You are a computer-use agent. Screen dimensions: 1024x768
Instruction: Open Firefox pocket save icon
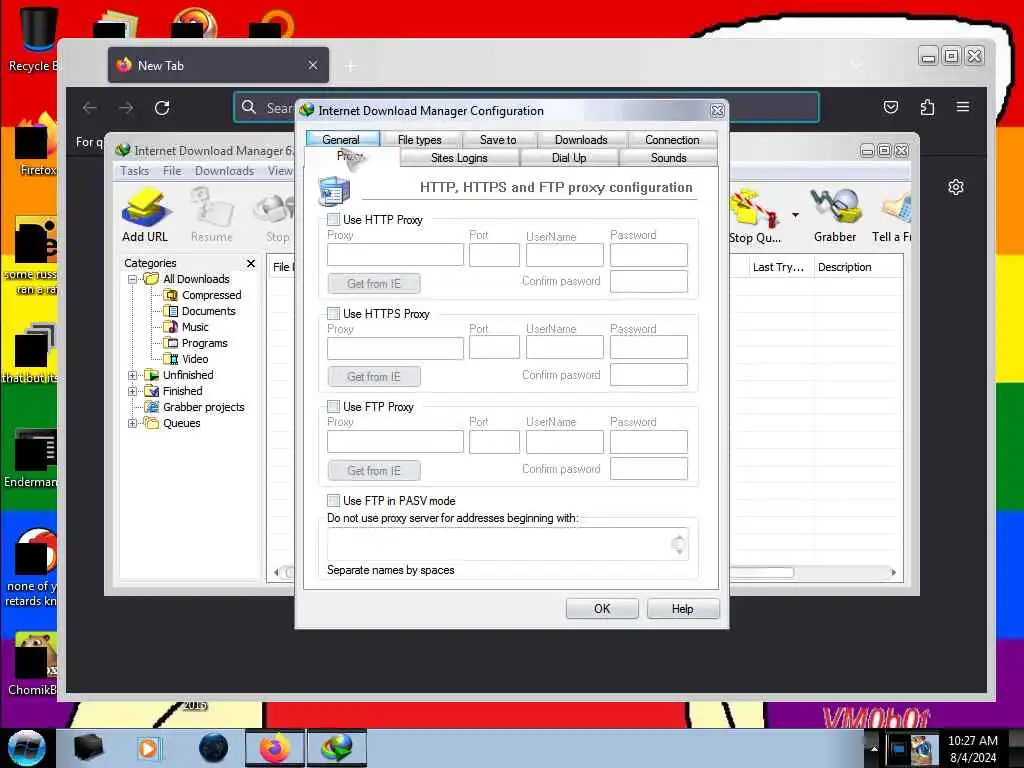click(x=891, y=107)
